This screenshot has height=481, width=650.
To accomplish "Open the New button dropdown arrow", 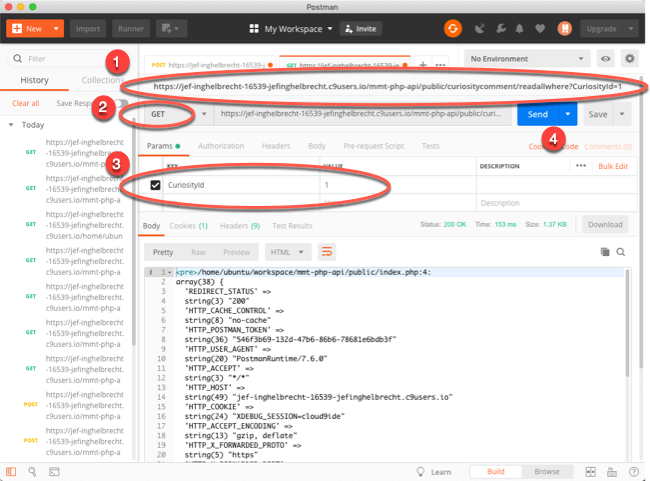I will pyautogui.click(x=56, y=29).
